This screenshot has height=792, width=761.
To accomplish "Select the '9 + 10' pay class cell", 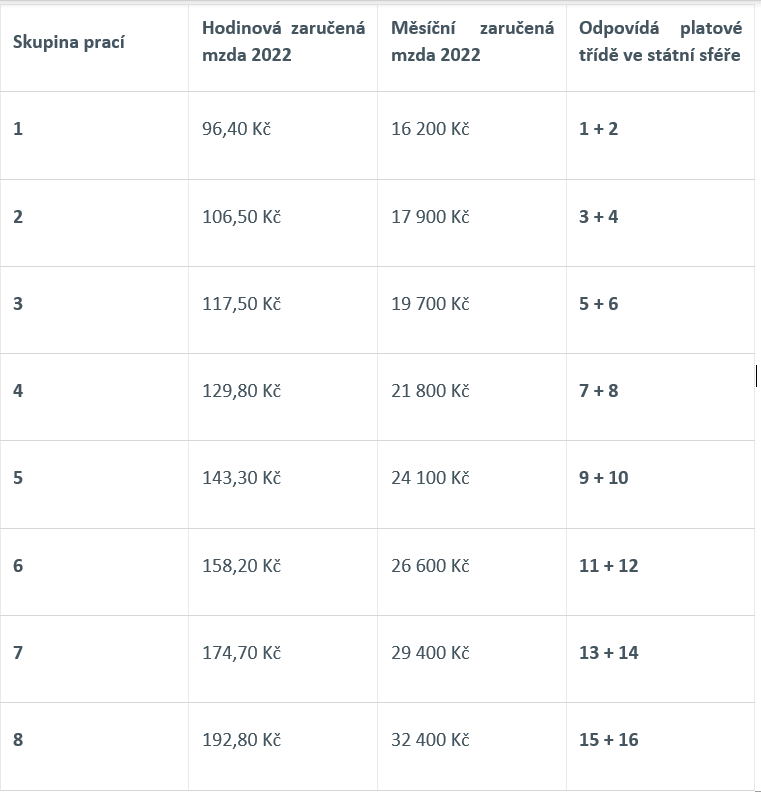I will coord(604,477).
